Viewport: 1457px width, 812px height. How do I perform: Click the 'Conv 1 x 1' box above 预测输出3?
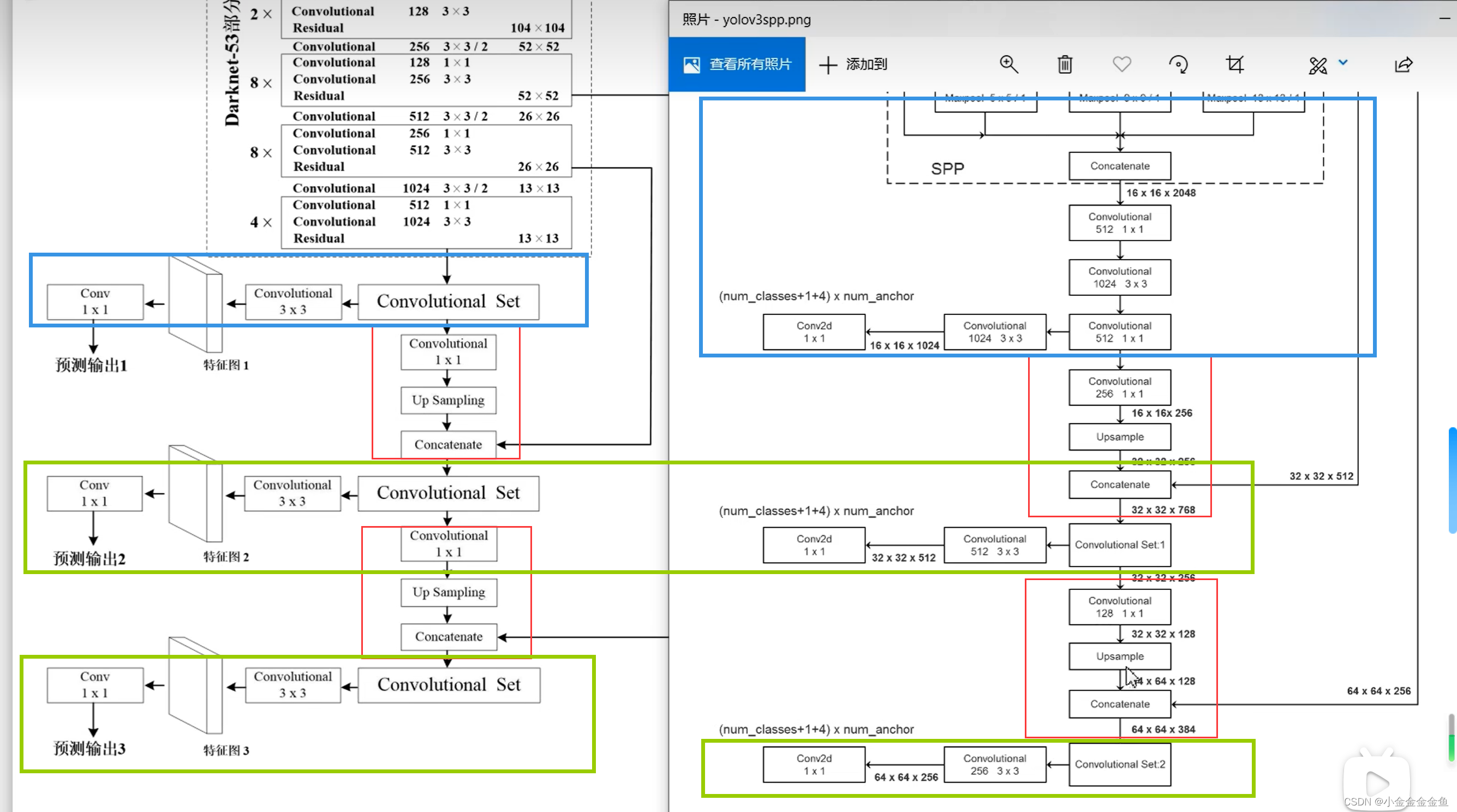(95, 685)
